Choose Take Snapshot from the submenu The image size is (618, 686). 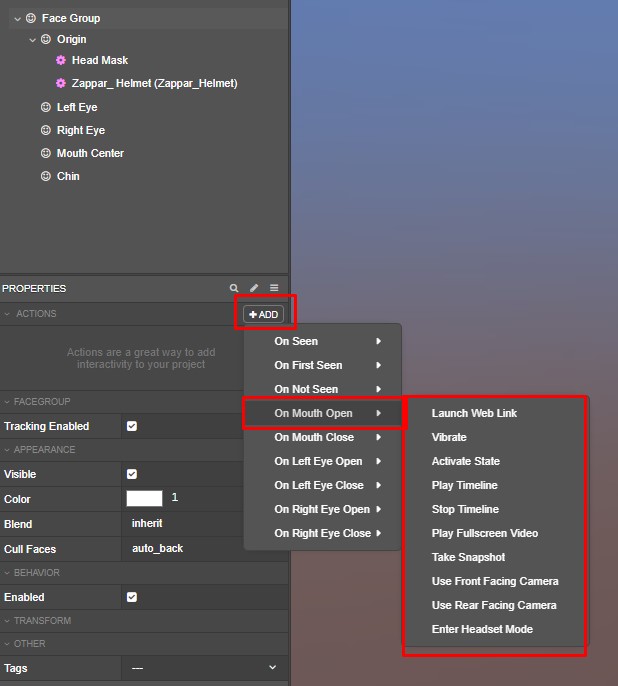tap(468, 557)
